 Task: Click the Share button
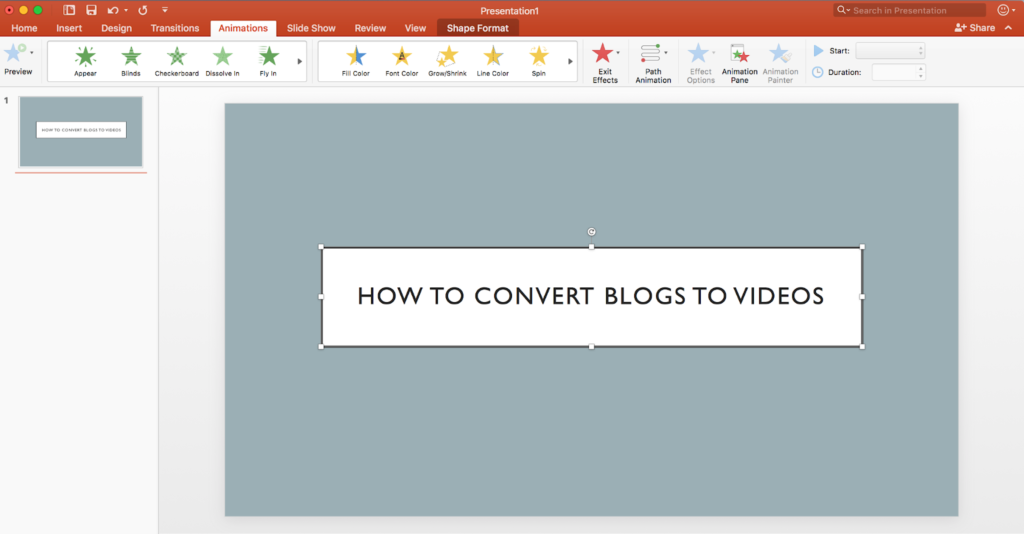pyautogui.click(x=975, y=28)
